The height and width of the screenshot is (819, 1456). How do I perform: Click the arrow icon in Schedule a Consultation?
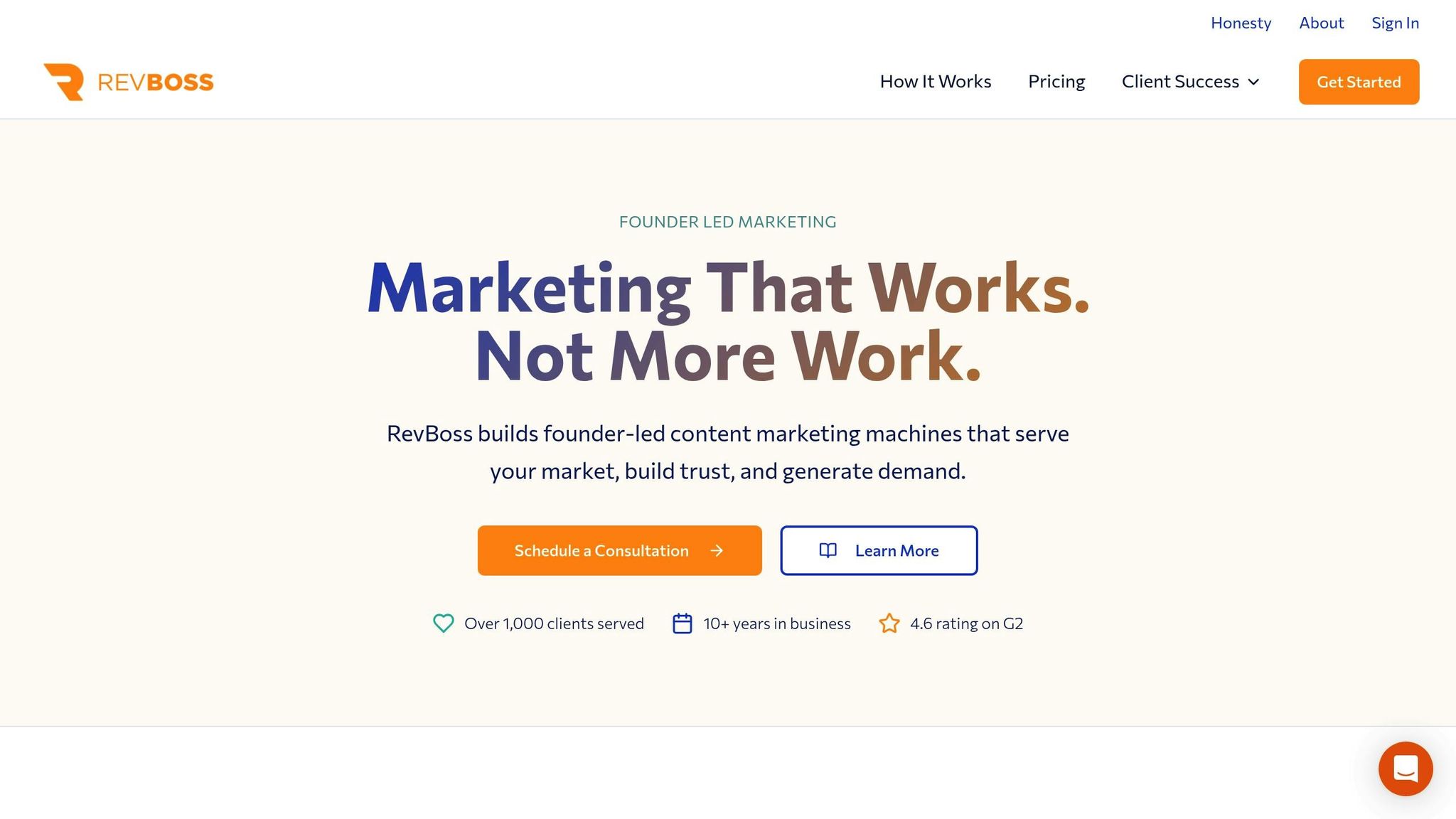click(717, 550)
